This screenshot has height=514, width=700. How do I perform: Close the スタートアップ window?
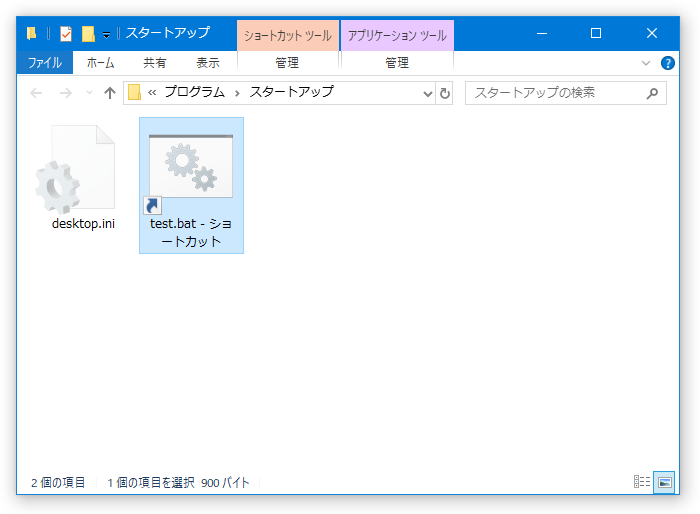[x=652, y=33]
